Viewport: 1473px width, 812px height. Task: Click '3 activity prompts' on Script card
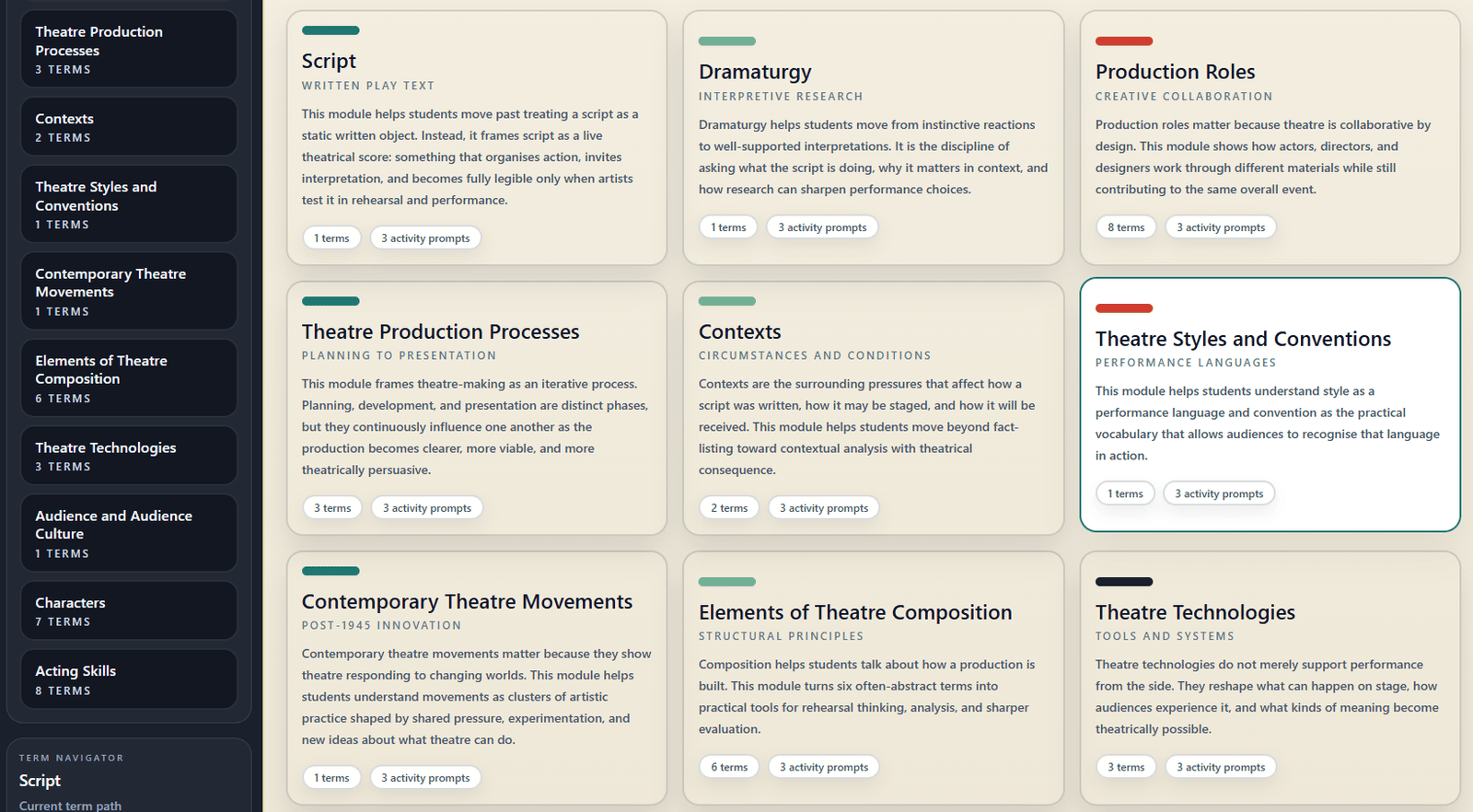(425, 238)
